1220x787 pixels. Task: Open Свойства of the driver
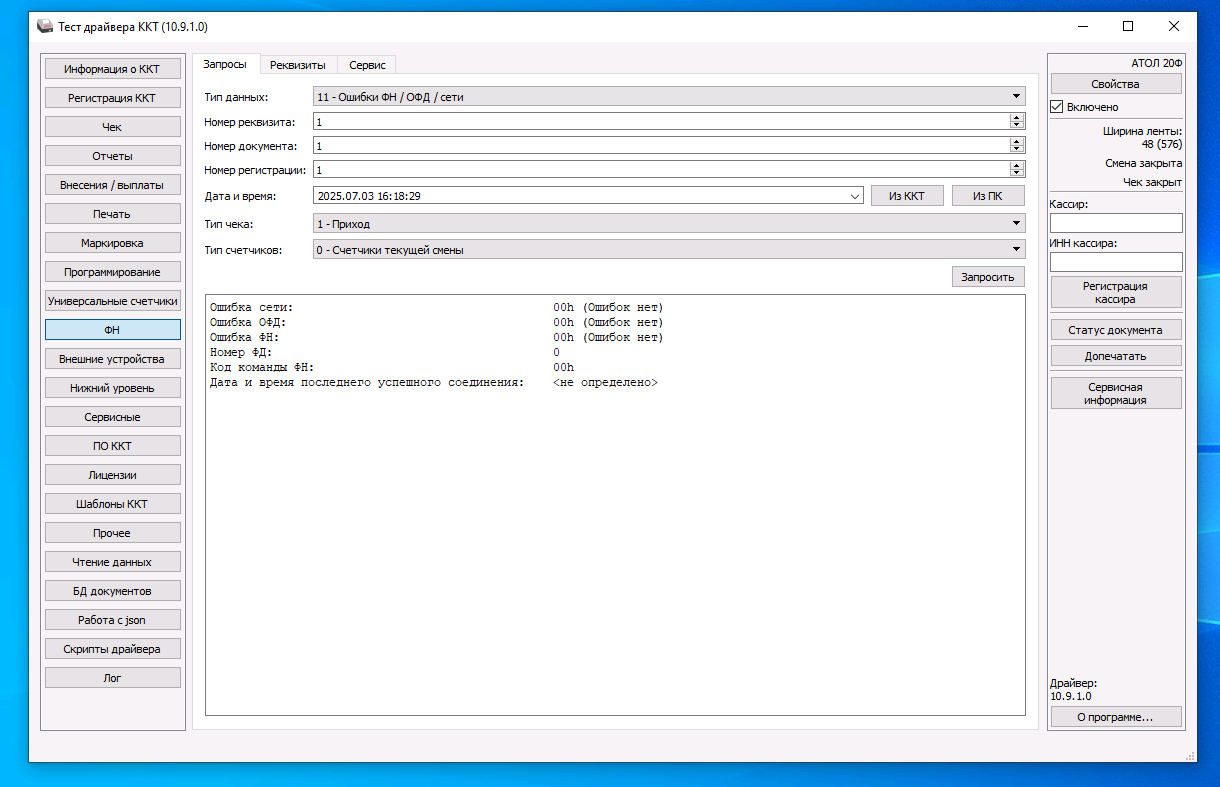click(x=1115, y=84)
